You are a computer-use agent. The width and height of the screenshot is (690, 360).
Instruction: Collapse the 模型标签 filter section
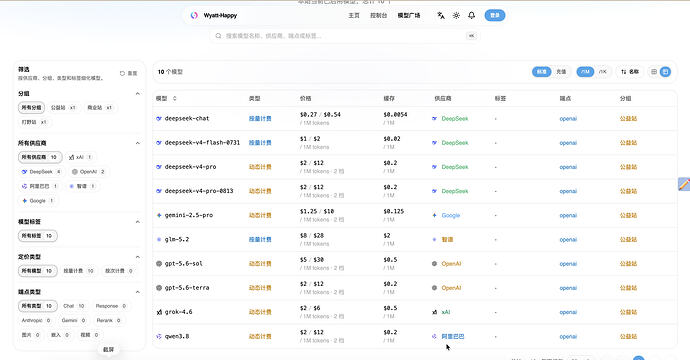click(x=138, y=222)
